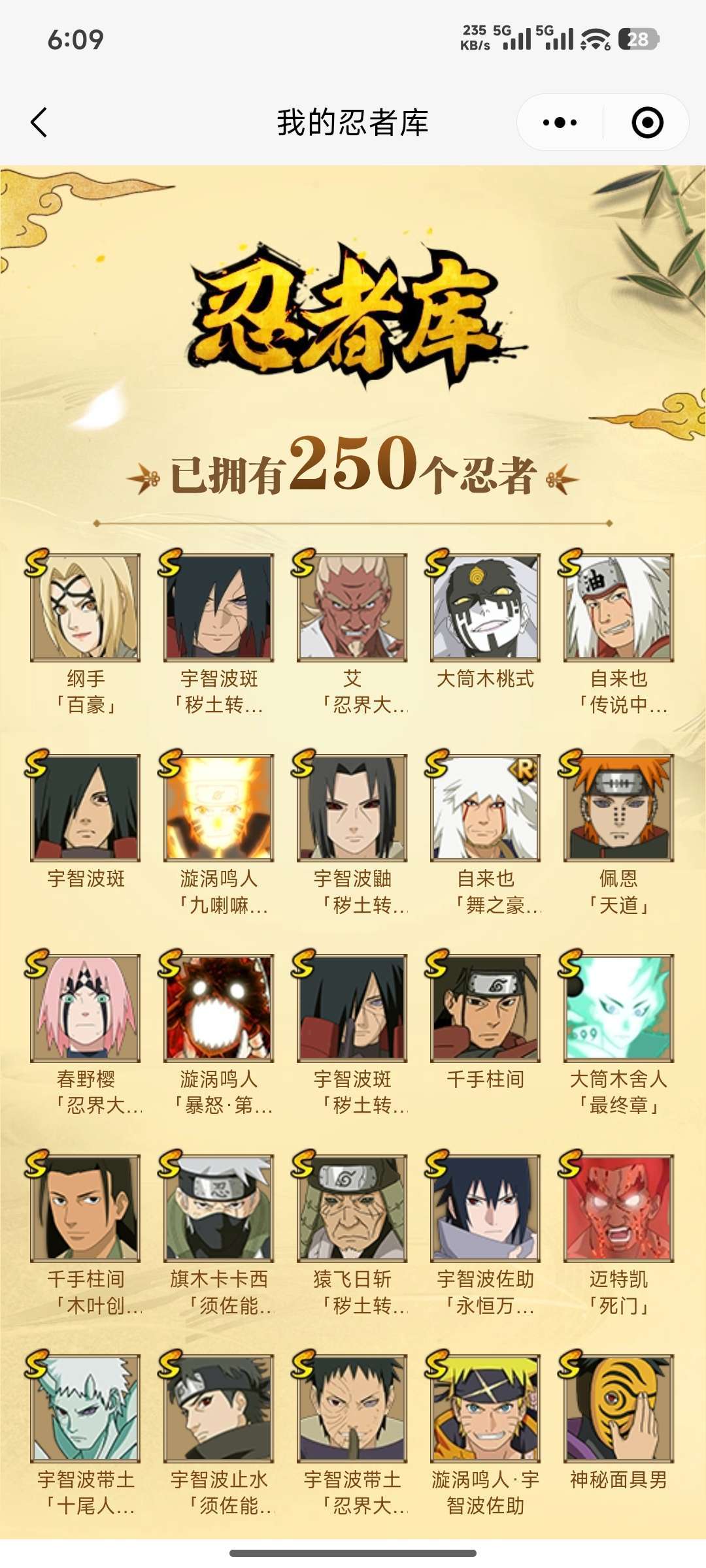The height and width of the screenshot is (1568, 706).
Task: Open the 漩涡鸣人 nine-tails chakra mode avatar
Action: point(219,808)
